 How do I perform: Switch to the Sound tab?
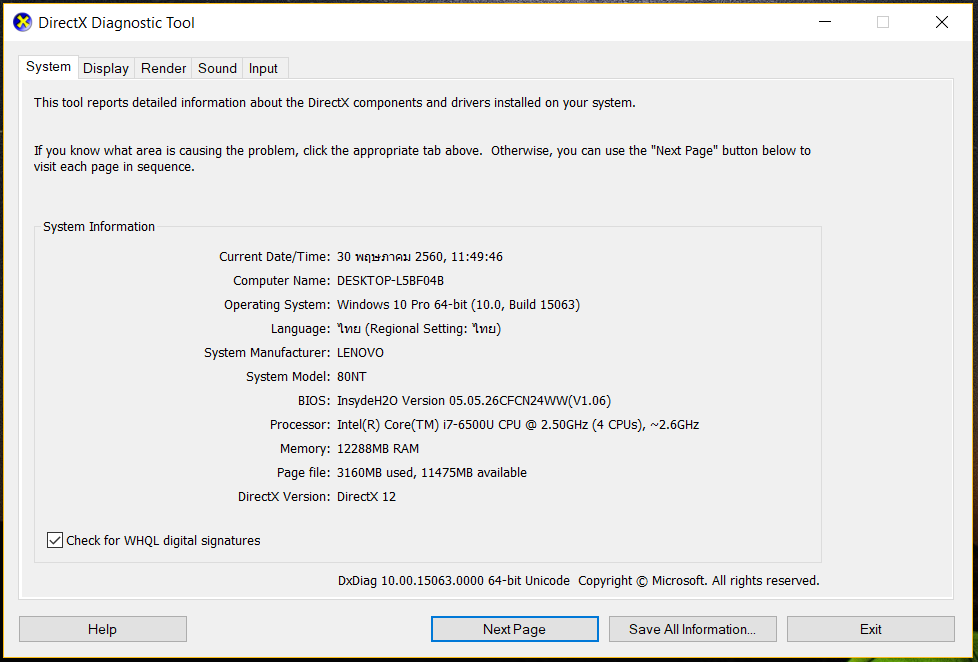pyautogui.click(x=217, y=69)
